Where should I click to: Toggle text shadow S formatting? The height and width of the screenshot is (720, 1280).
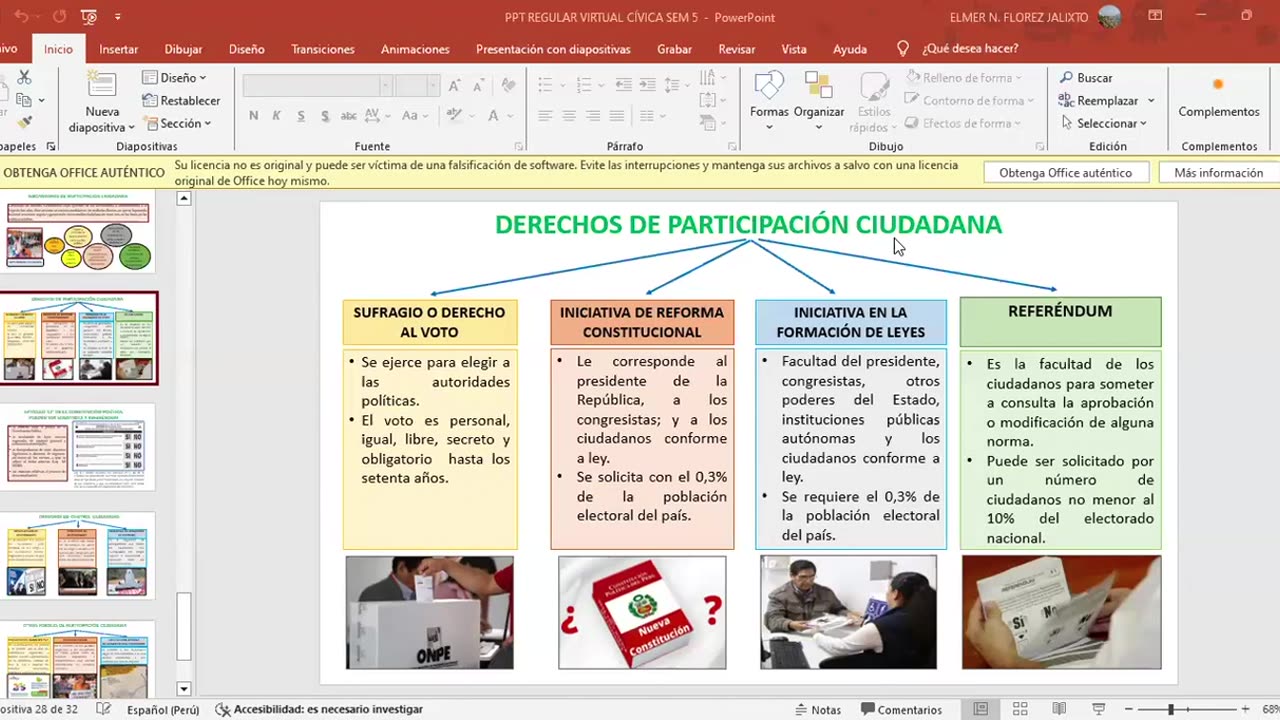[x=325, y=116]
